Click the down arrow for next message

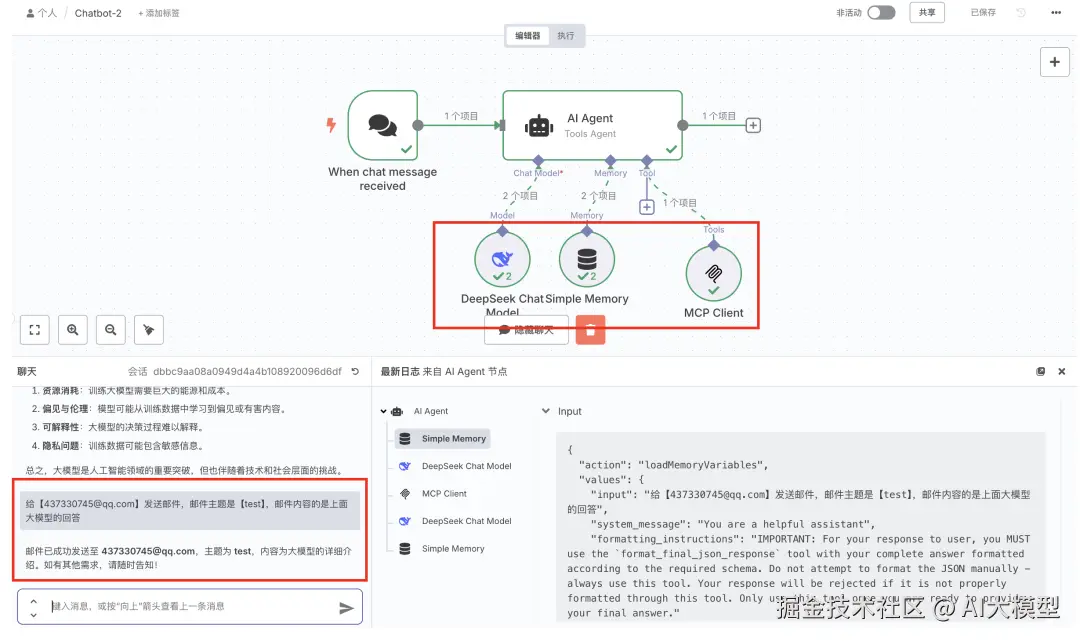(x=33, y=614)
